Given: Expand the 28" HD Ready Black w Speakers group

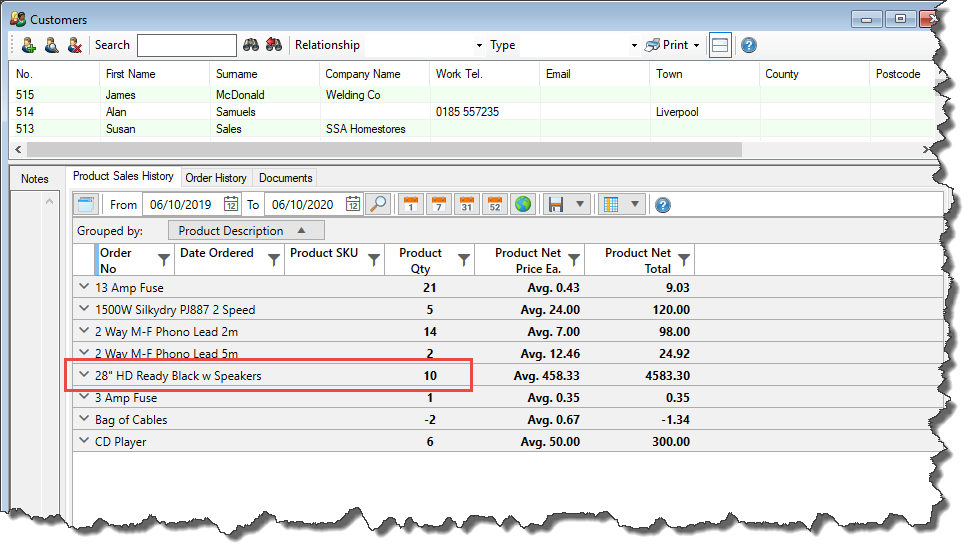Looking at the screenshot, I should click(84, 376).
